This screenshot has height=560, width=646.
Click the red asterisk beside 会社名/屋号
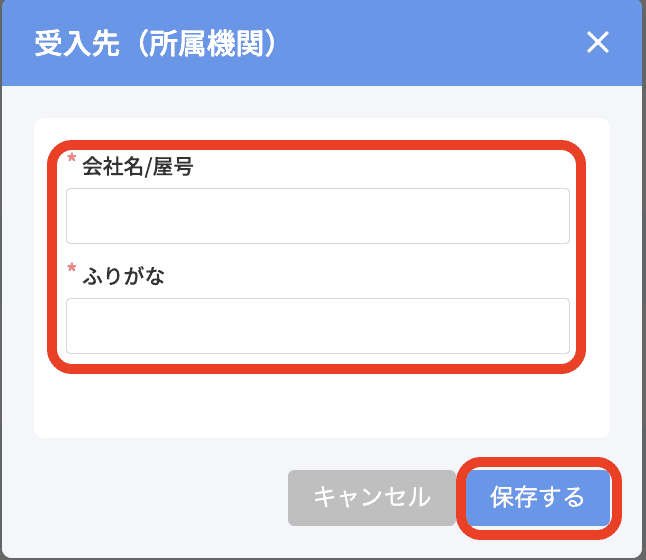72,161
